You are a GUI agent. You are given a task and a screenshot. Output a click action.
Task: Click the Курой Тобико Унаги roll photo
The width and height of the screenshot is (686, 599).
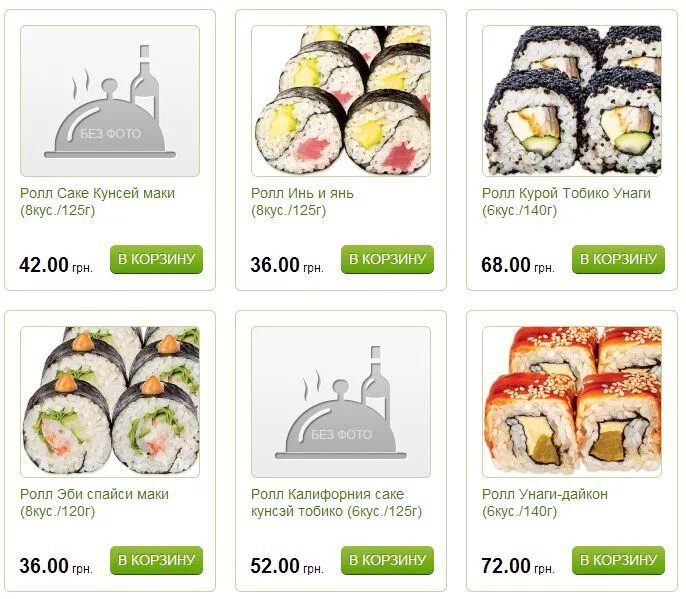coord(572,101)
